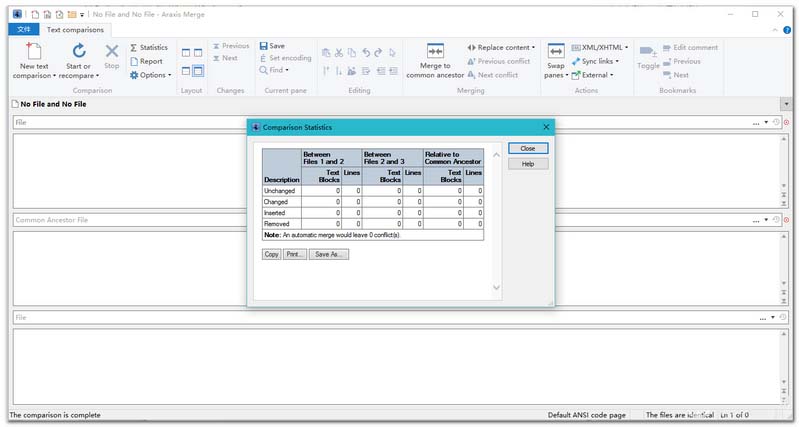Image resolution: width=799 pixels, height=427 pixels.
Task: Go to Previous change in Changes group
Action: [x=231, y=46]
